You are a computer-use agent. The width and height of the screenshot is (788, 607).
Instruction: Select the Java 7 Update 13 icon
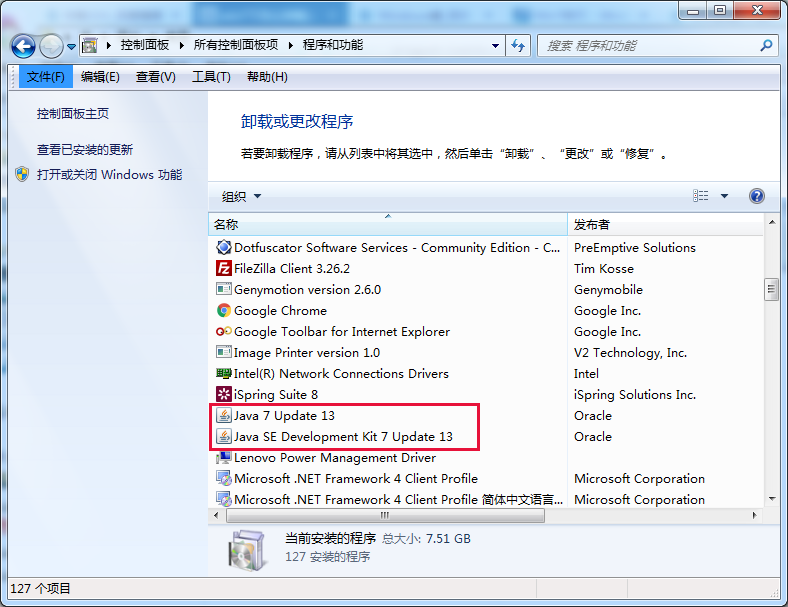(x=223, y=416)
